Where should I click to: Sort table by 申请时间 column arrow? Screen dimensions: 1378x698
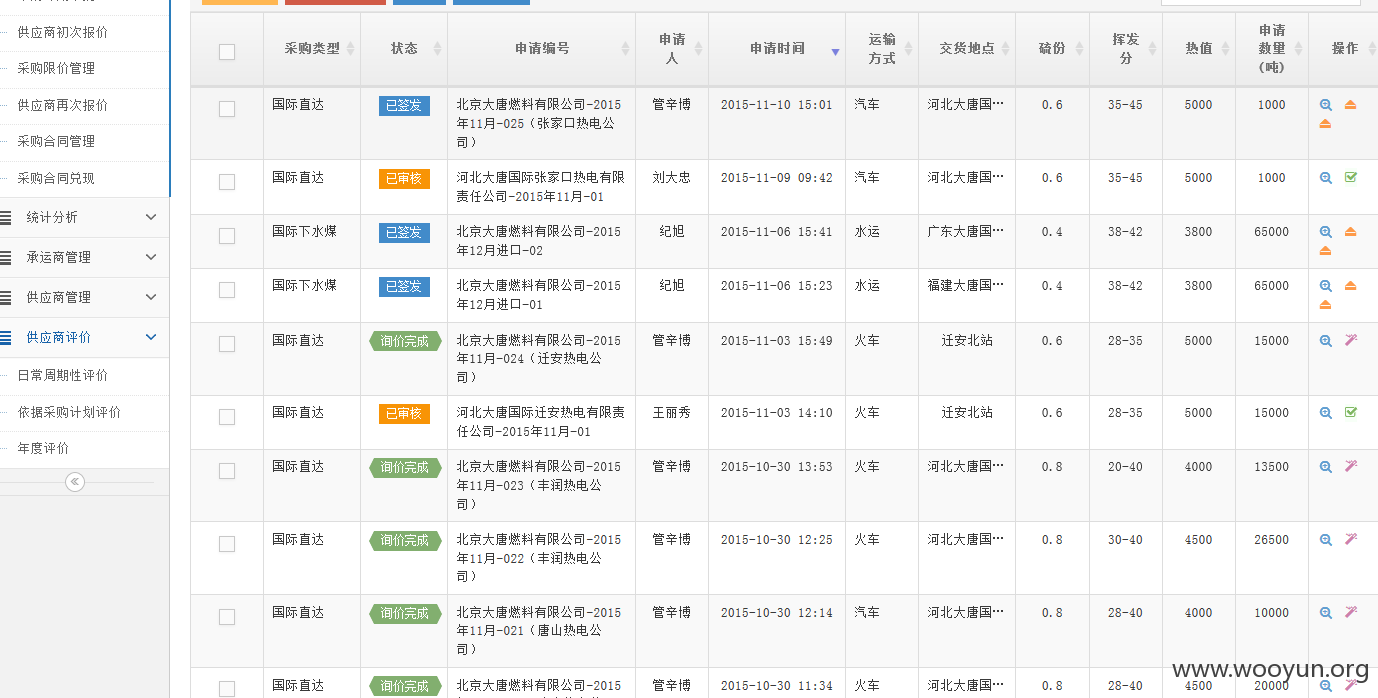coord(835,50)
